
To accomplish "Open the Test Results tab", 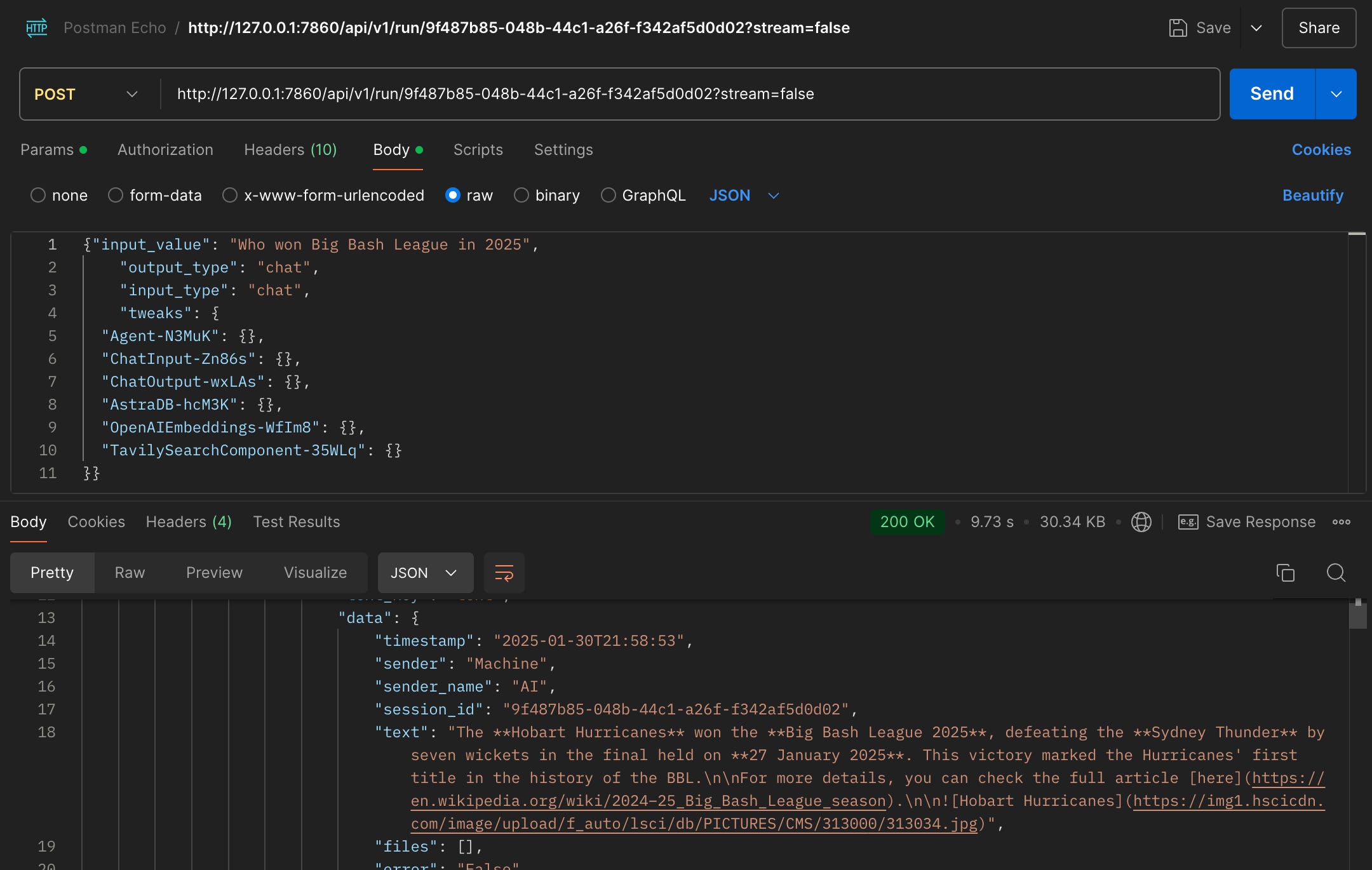I will pyautogui.click(x=296, y=522).
